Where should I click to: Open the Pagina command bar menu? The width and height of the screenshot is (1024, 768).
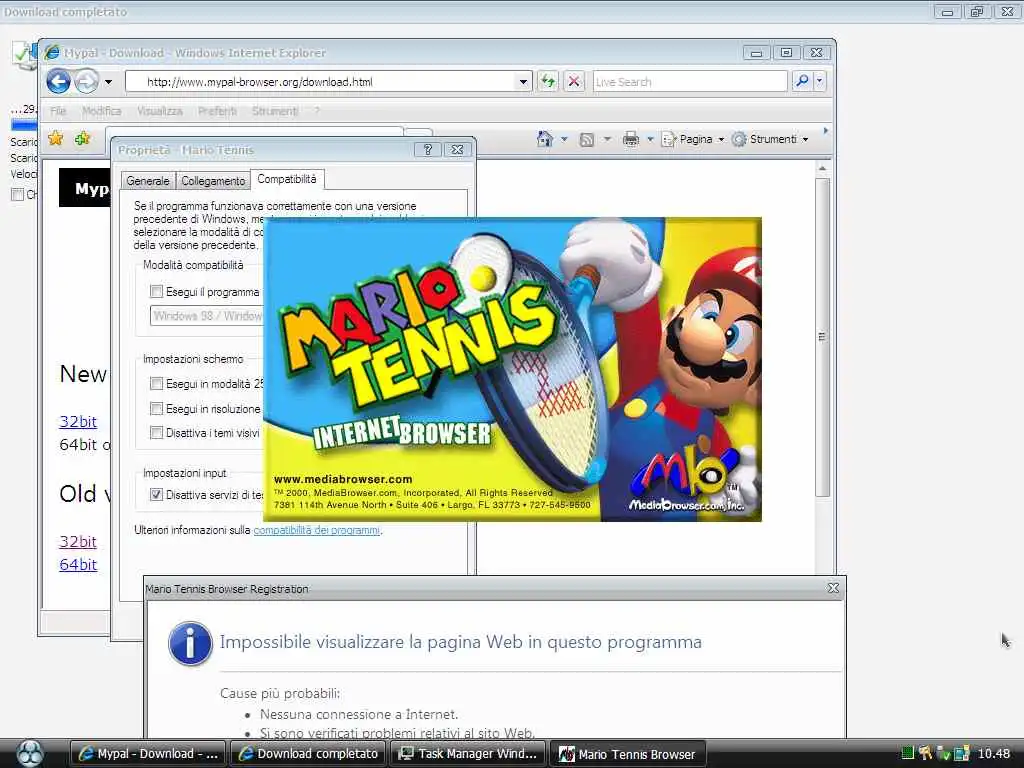[x=693, y=139]
